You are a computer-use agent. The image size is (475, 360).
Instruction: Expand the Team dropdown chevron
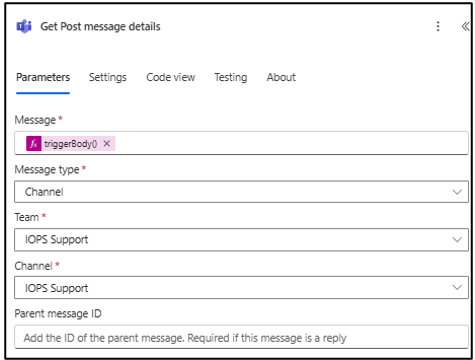[457, 240]
